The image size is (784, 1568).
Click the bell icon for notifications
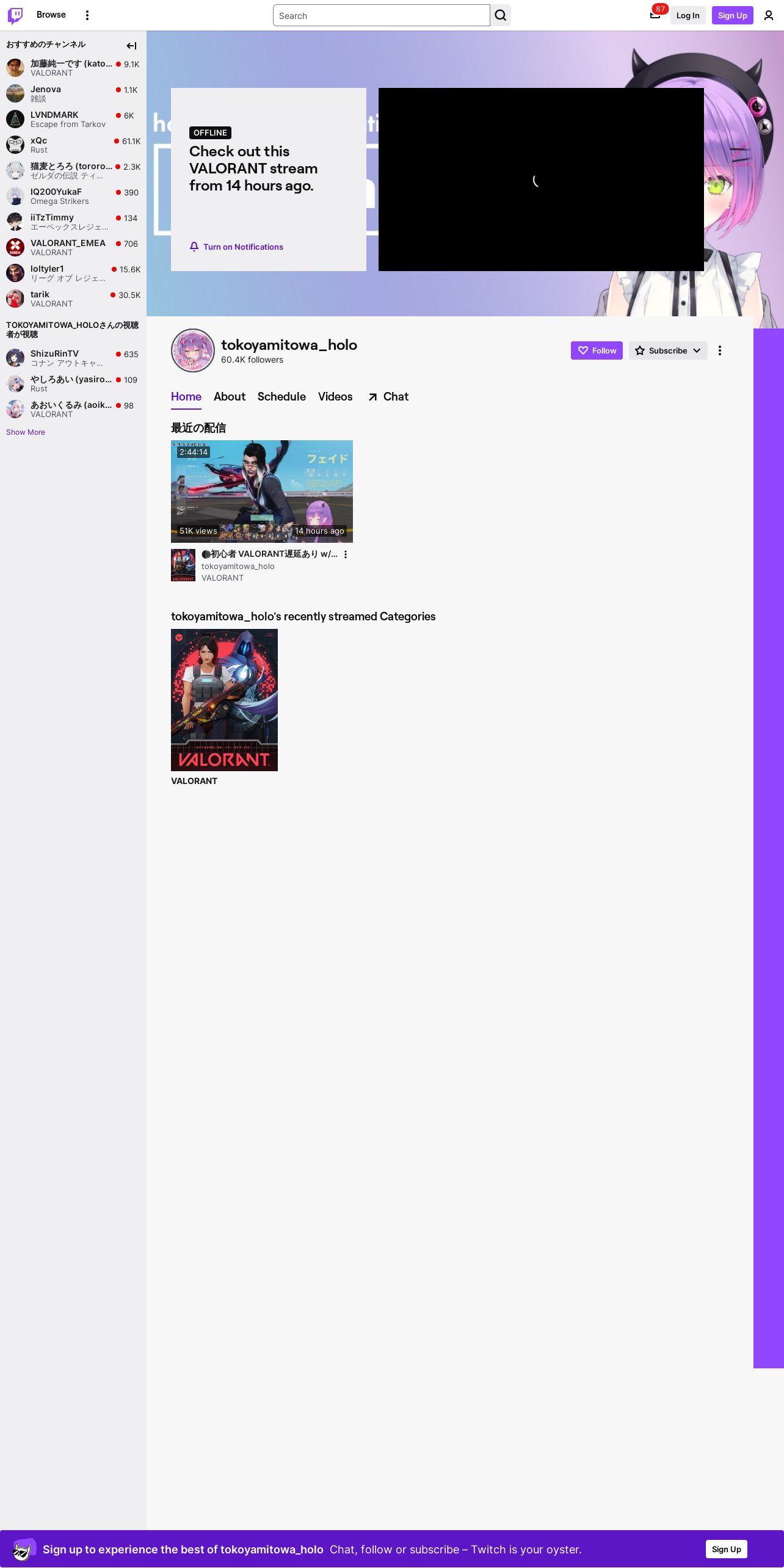194,247
